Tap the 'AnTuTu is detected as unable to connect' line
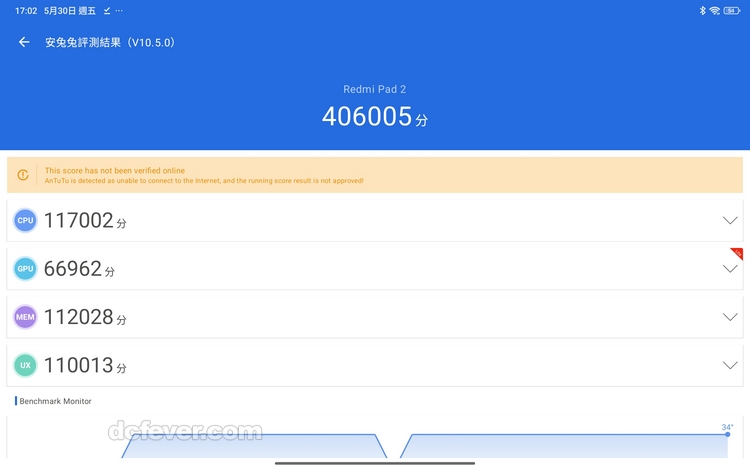 204,181
